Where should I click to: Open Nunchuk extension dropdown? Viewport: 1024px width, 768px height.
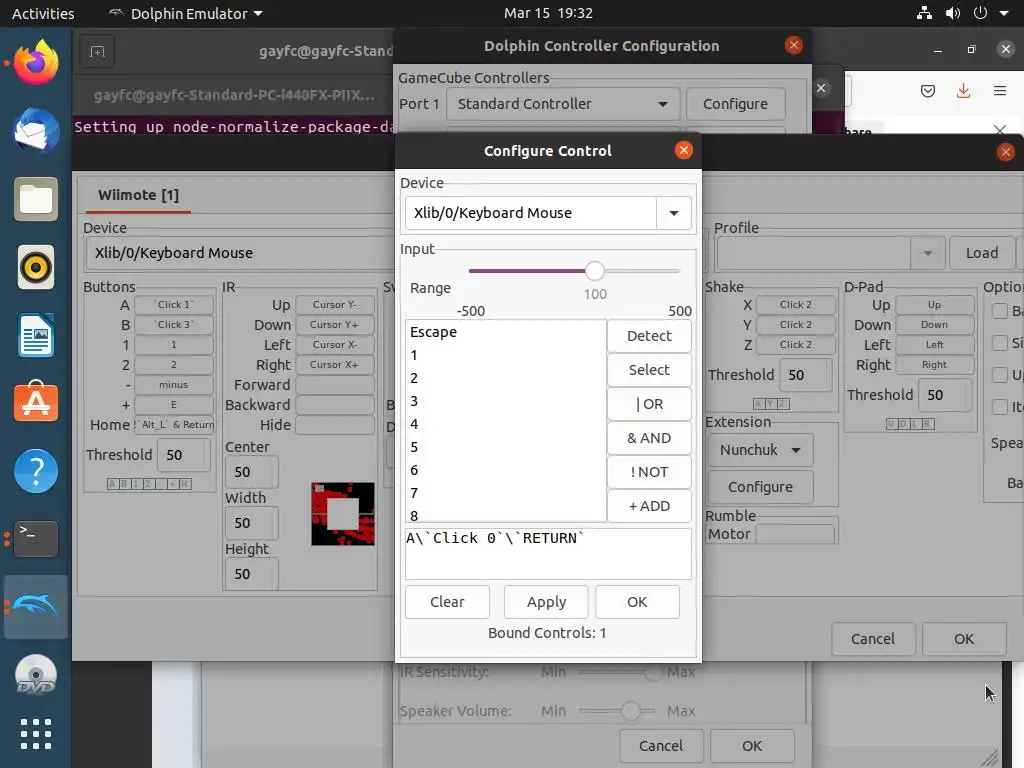pos(760,450)
